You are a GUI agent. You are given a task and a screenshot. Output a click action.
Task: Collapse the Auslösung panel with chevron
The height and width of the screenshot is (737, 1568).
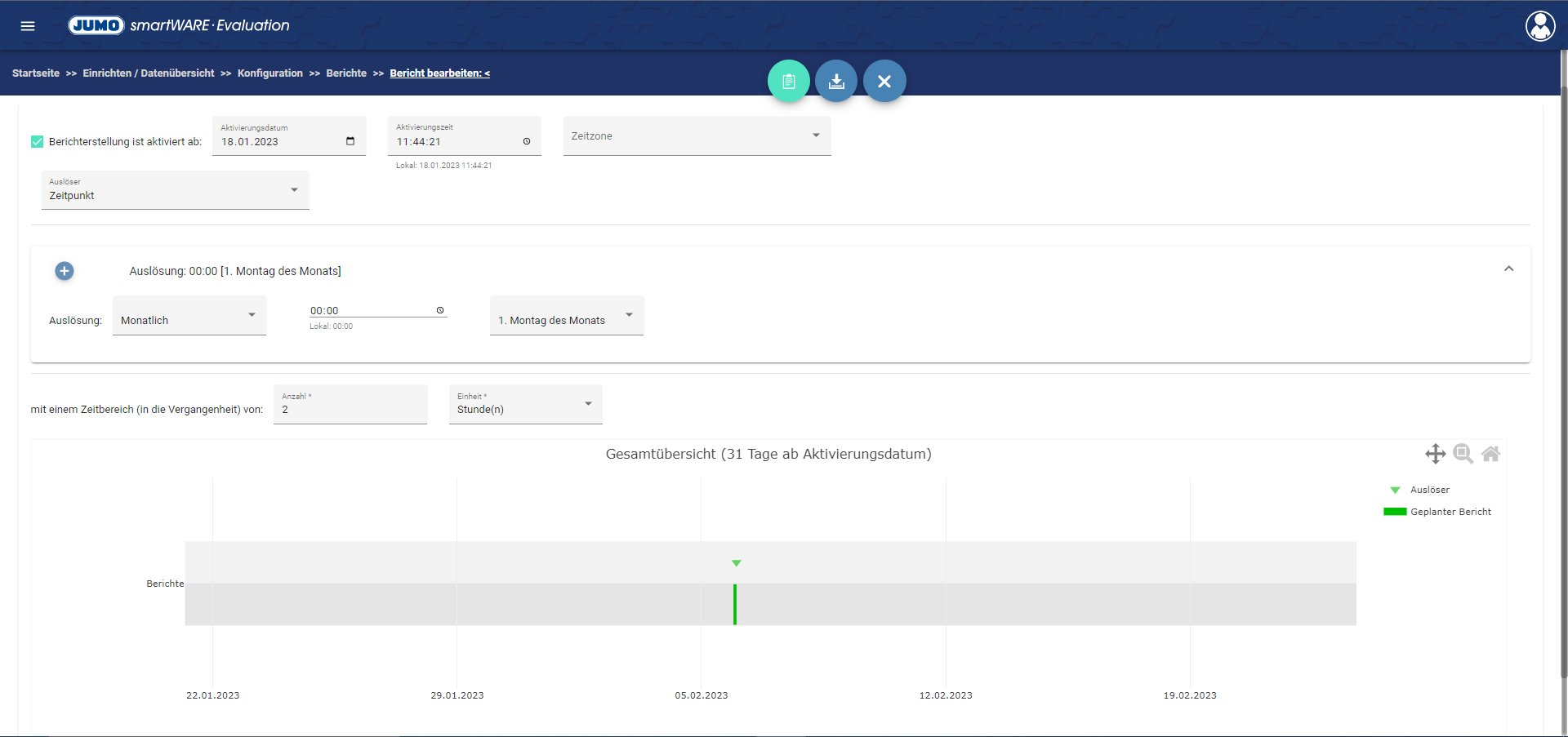[x=1508, y=269]
